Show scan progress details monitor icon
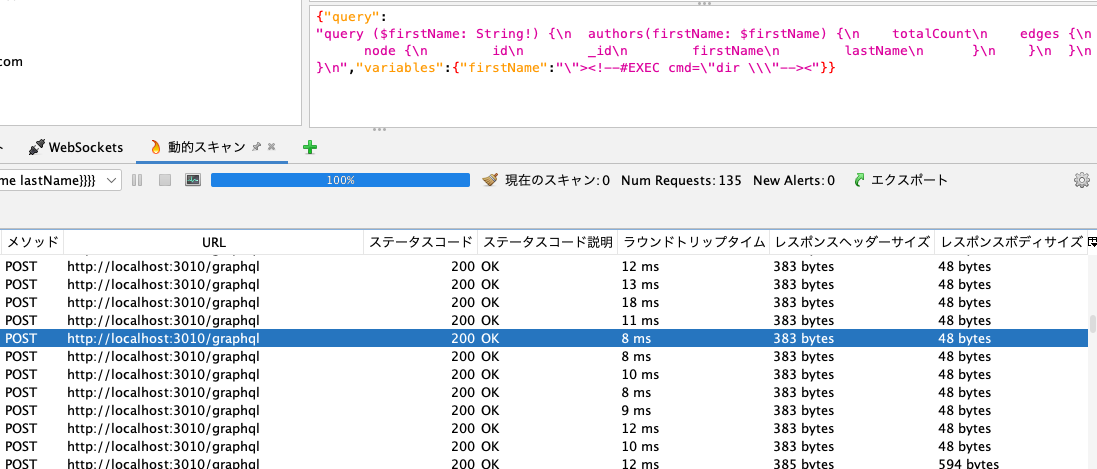This screenshot has width=1097, height=469. 193,181
